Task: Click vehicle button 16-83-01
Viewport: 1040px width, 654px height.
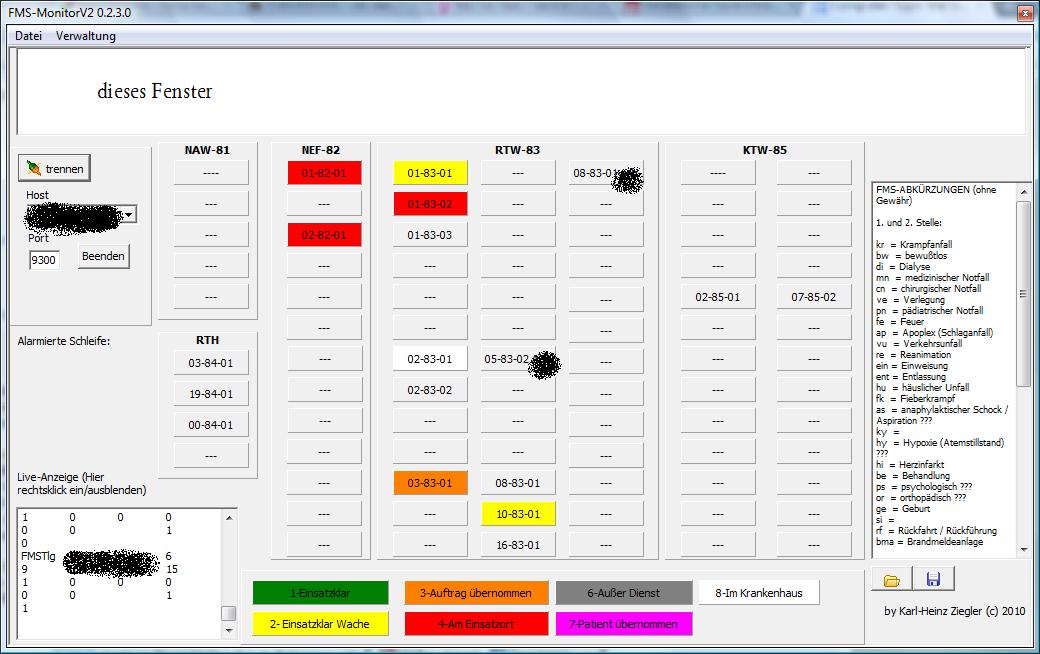Action: (518, 545)
